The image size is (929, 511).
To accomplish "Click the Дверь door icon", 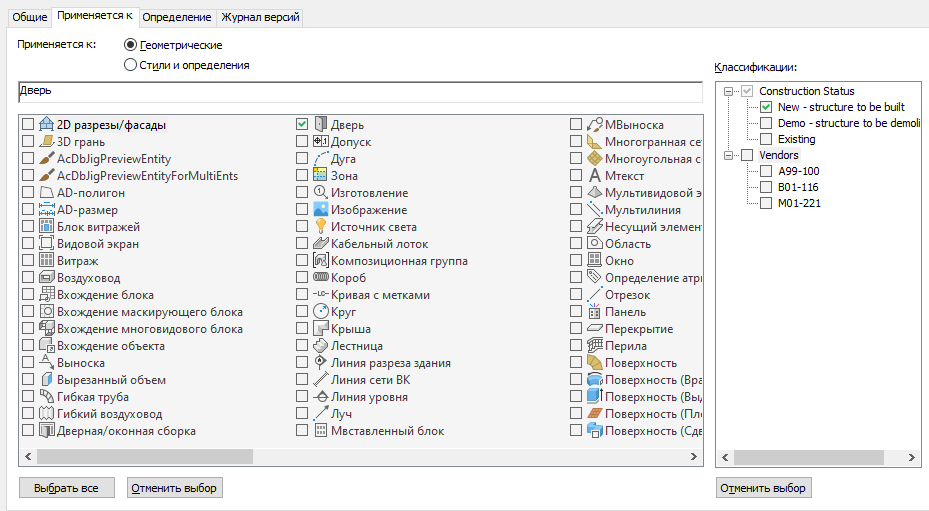I will click(321, 125).
